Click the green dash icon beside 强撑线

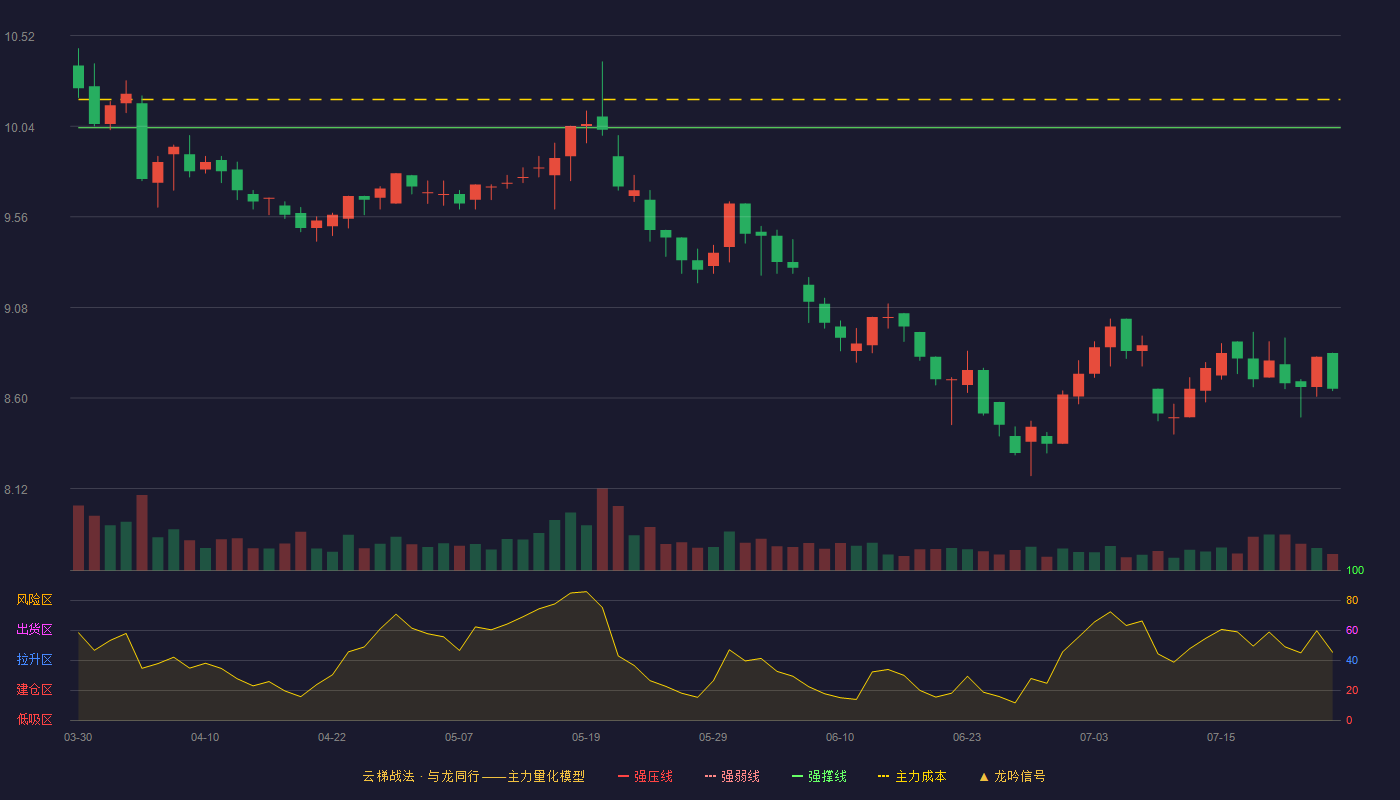point(798,776)
